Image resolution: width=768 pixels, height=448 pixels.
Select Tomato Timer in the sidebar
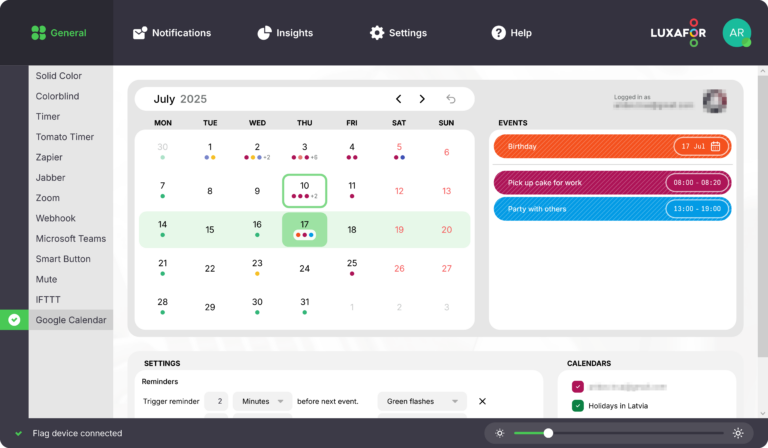pos(65,137)
